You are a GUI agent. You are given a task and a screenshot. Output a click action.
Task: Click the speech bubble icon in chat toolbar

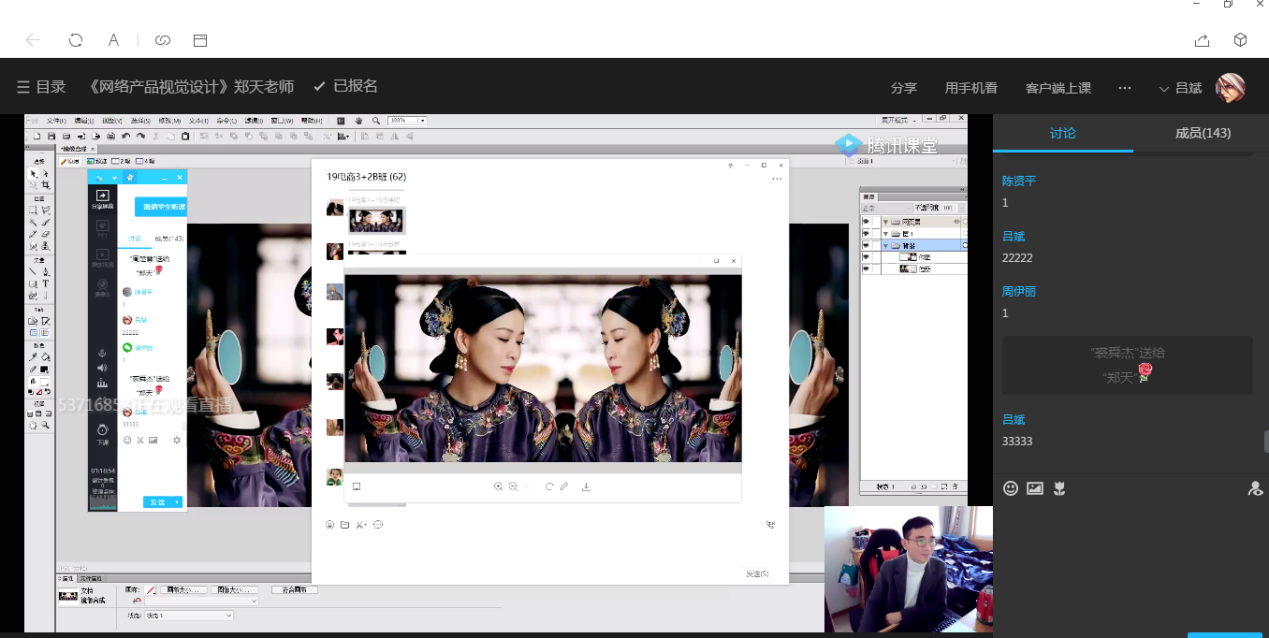pyautogui.click(x=378, y=524)
